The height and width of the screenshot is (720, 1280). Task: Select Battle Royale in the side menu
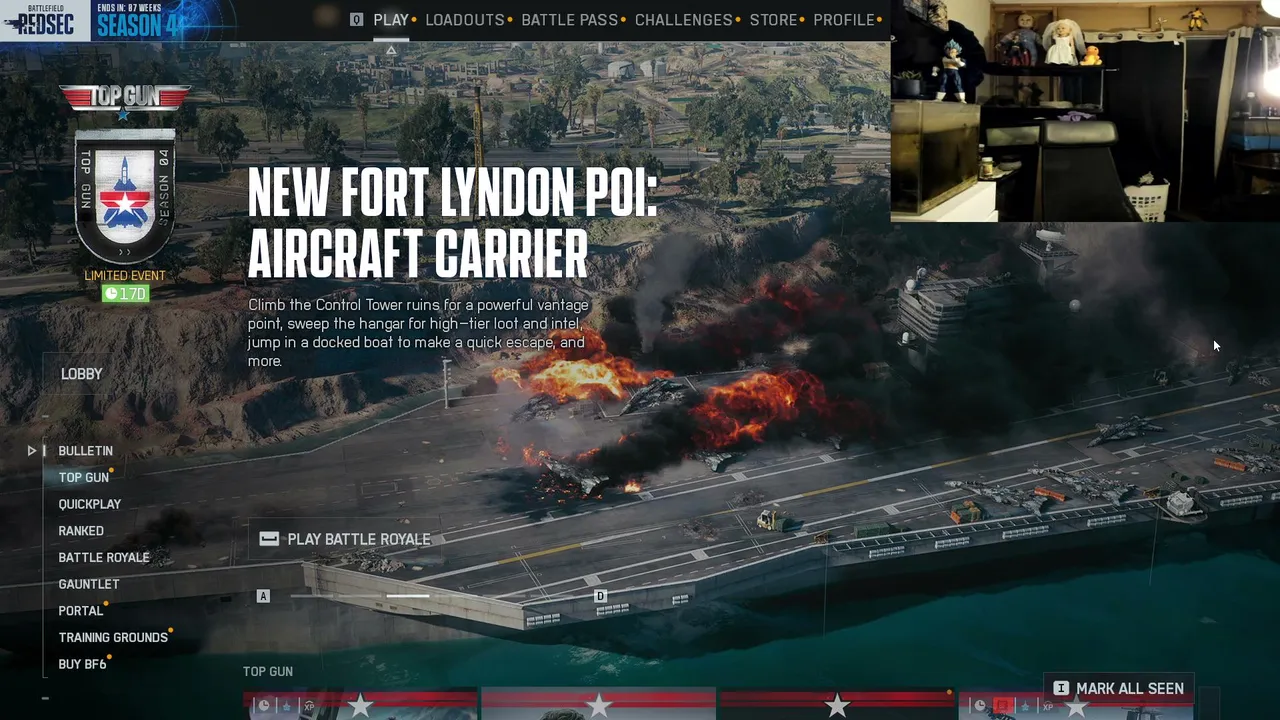coord(104,558)
